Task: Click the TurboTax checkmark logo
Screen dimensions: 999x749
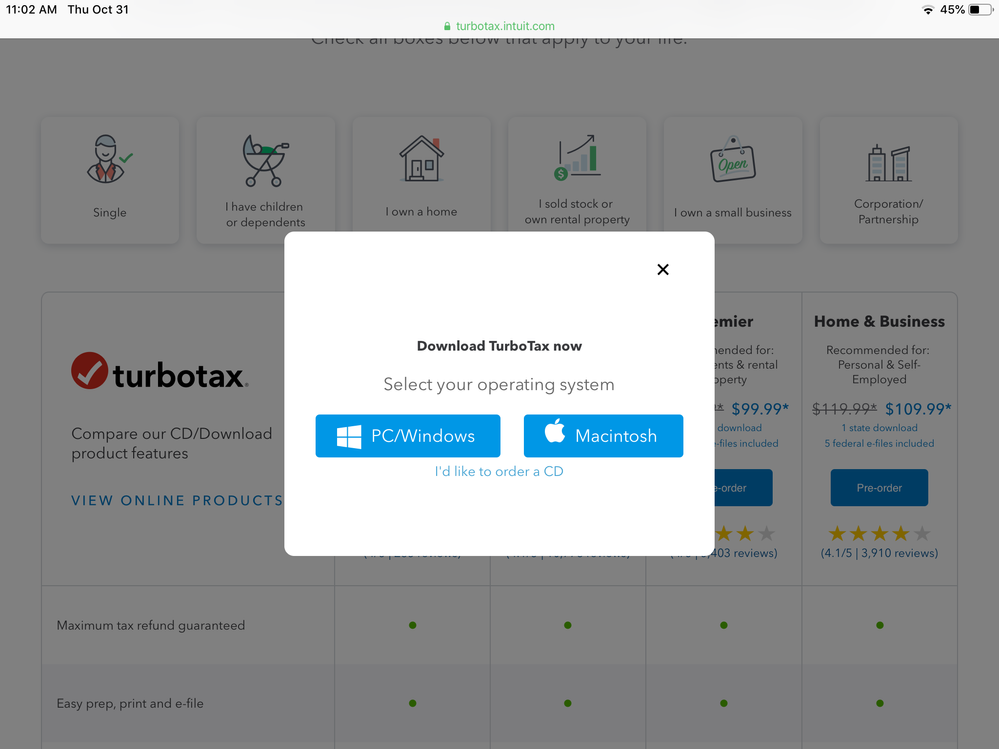Action: (x=89, y=372)
